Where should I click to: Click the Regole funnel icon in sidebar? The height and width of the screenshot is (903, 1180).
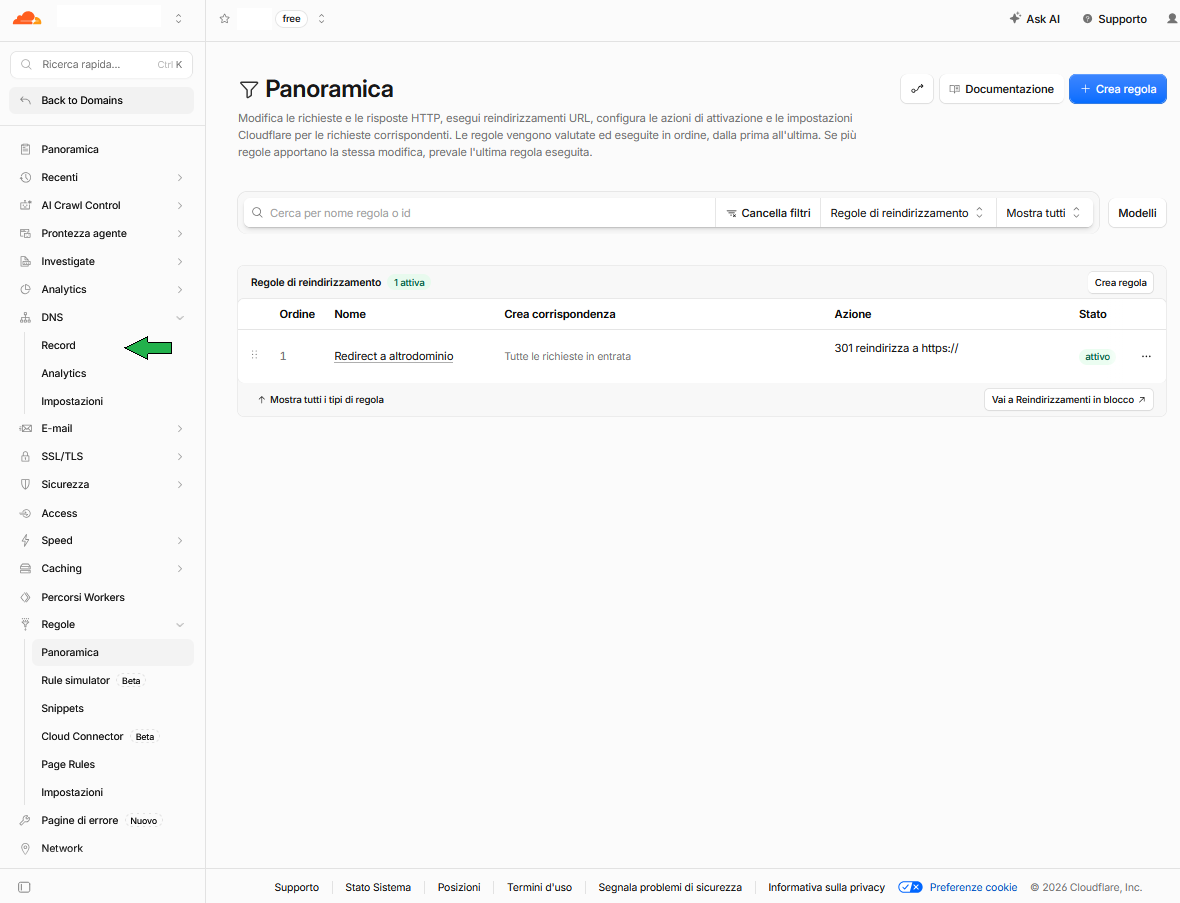pos(26,625)
